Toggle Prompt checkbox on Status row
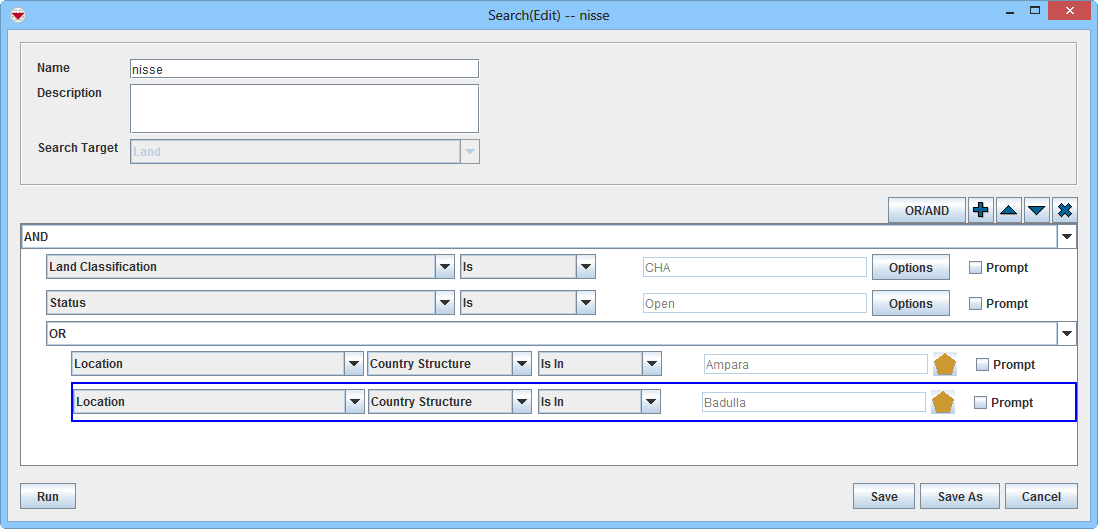This screenshot has width=1098, height=529. [976, 304]
